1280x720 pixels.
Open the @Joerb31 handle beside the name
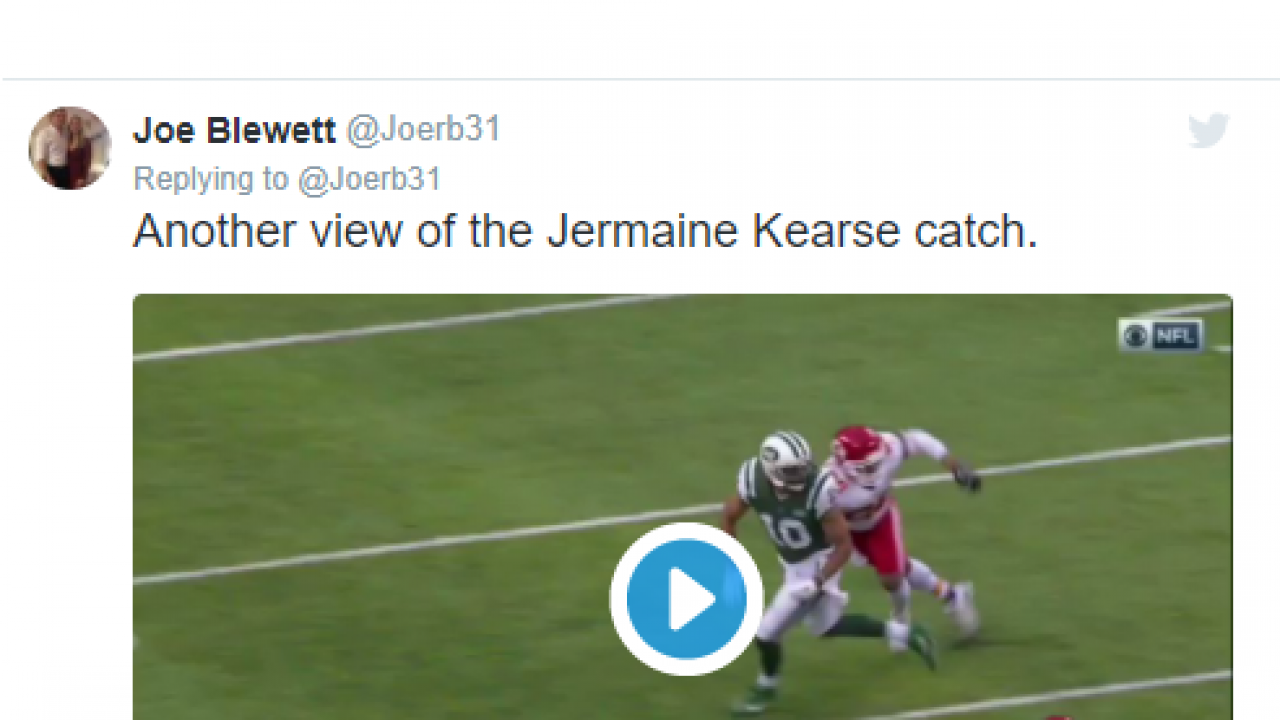pyautogui.click(x=423, y=130)
